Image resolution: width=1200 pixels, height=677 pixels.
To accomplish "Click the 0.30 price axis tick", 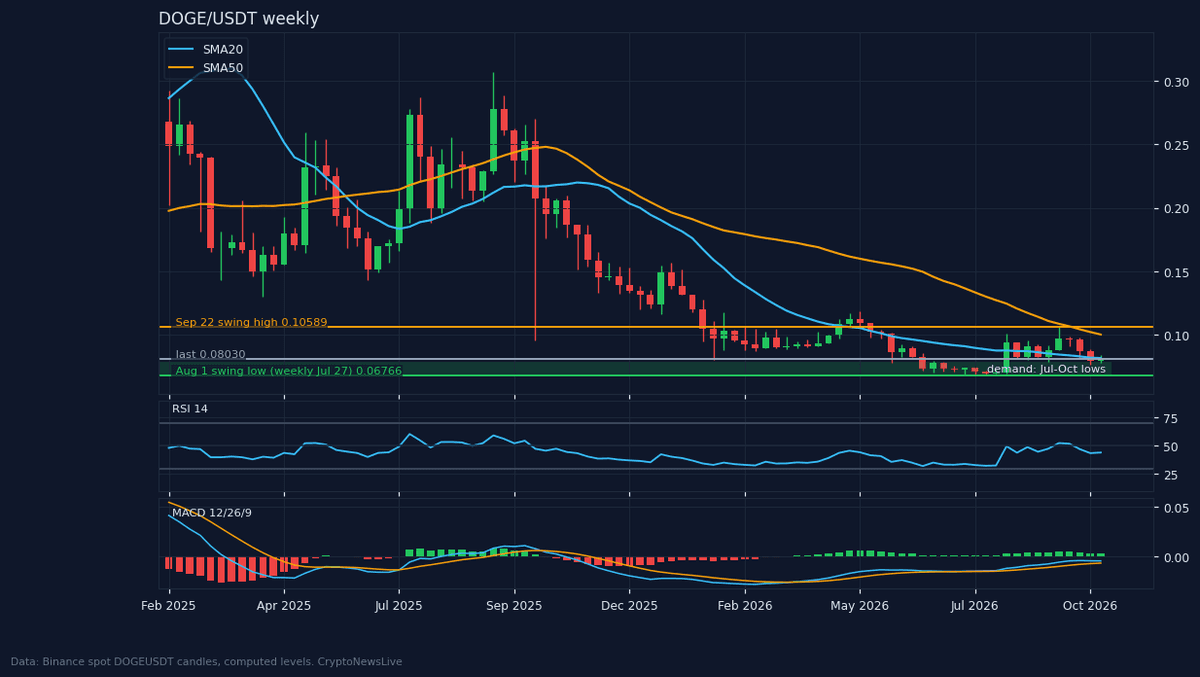I will click(1175, 82).
